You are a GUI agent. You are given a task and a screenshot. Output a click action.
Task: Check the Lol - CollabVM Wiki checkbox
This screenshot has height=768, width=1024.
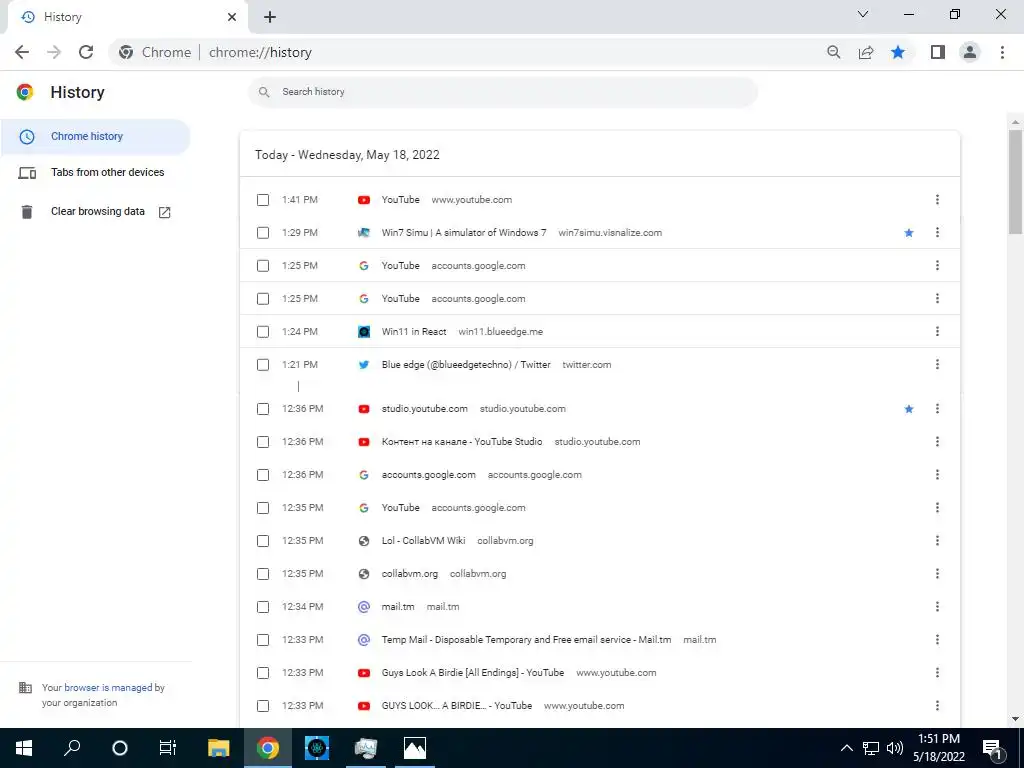pos(263,541)
